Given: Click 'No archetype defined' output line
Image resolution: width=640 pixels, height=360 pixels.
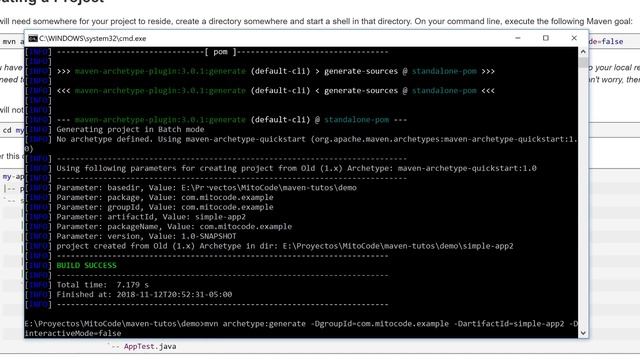Looking at the screenshot, I should (x=301, y=144).
